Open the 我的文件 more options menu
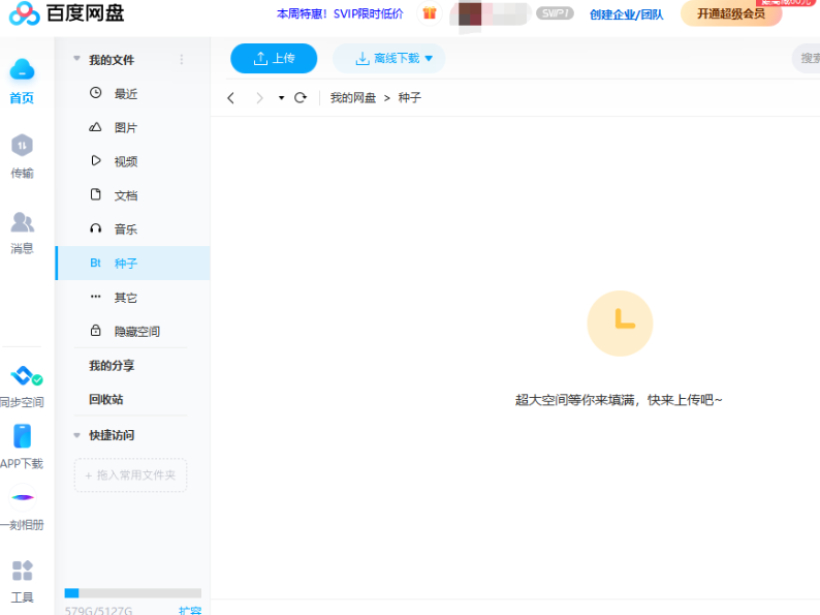820x615 pixels. (181, 59)
